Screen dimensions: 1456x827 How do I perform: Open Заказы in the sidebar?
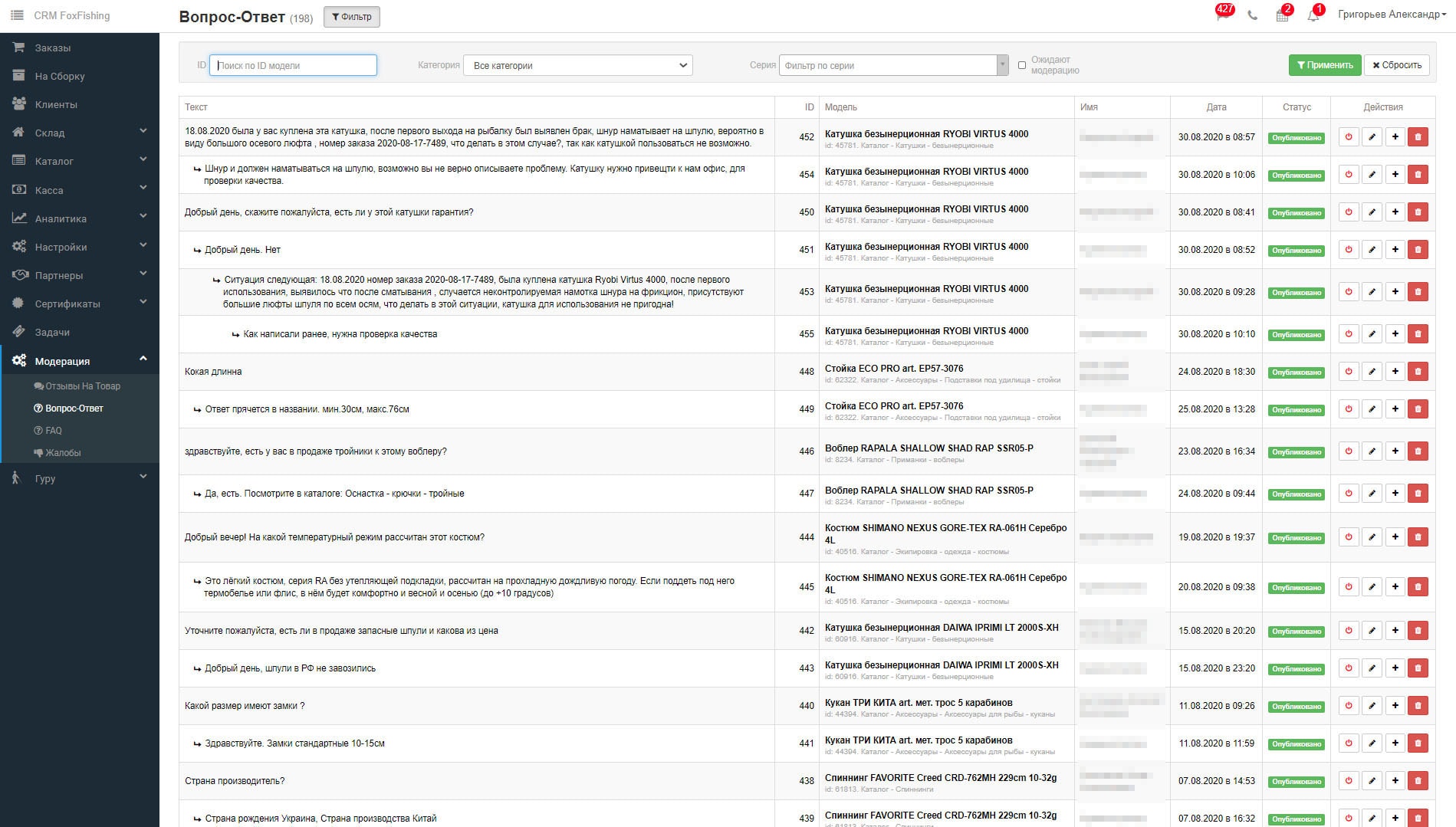pyautogui.click(x=80, y=48)
